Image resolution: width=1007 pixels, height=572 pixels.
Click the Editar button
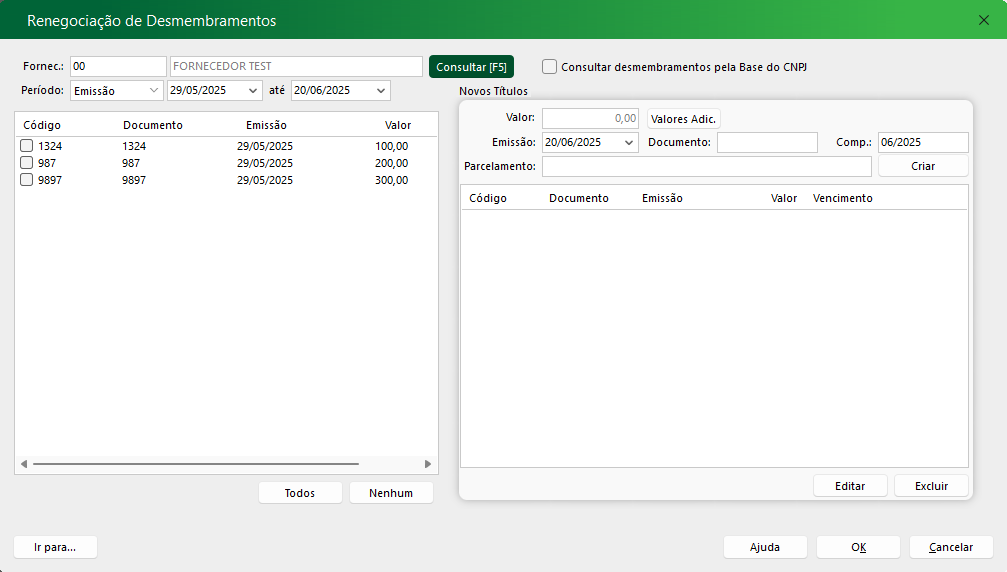pyautogui.click(x=850, y=486)
